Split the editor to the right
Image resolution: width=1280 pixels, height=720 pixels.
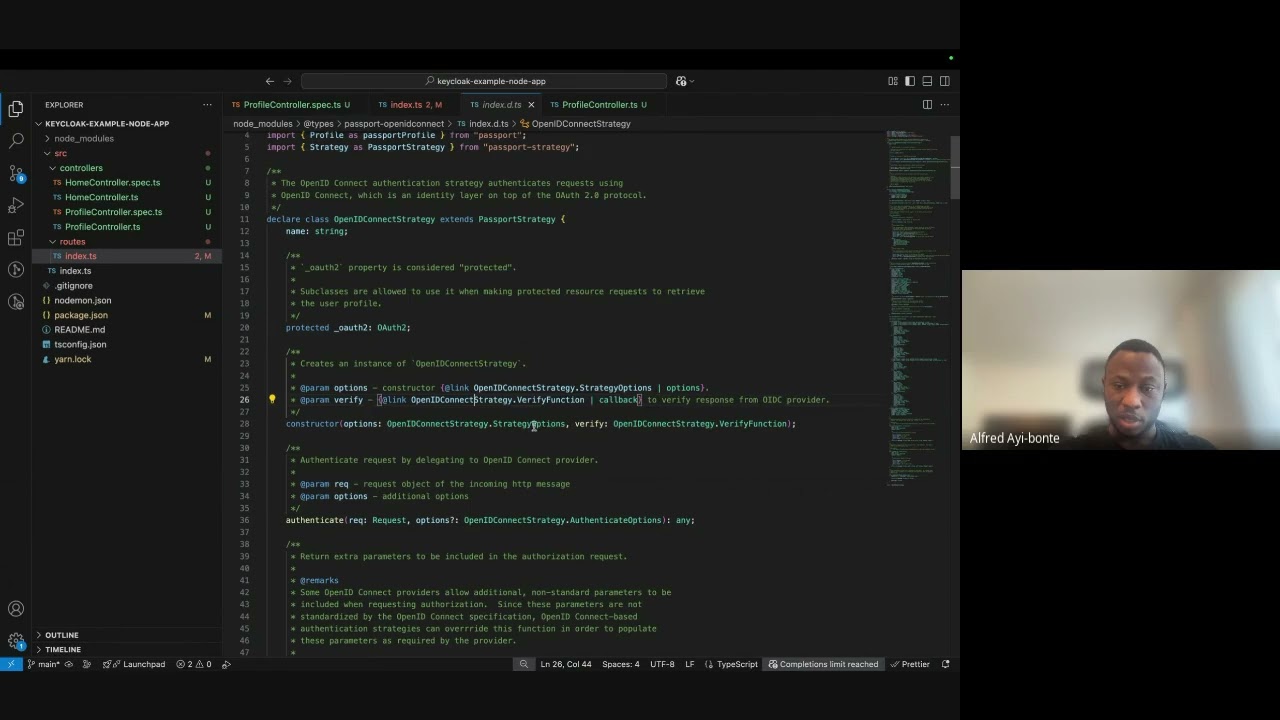[927, 105]
